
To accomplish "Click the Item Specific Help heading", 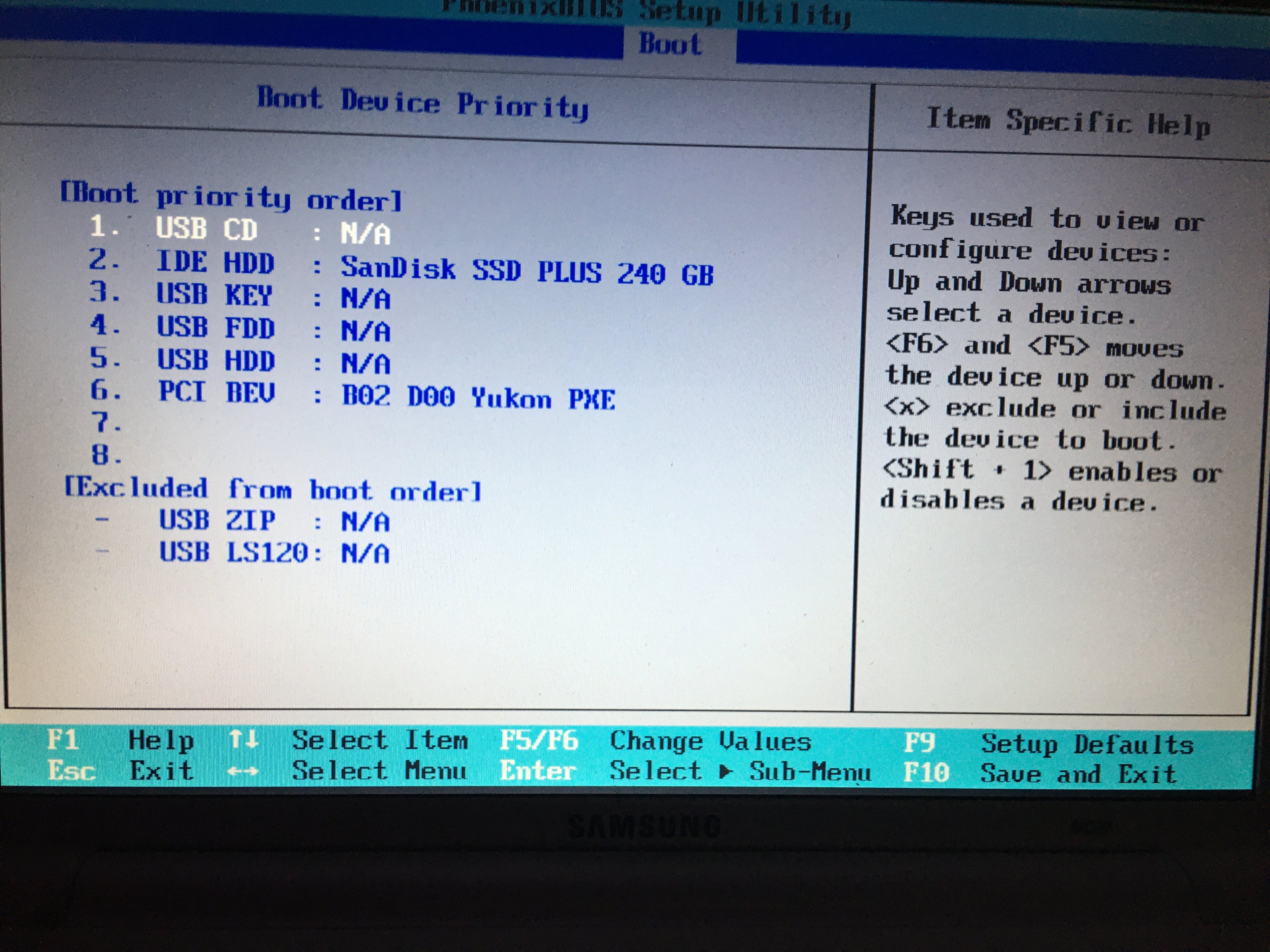I will [x=1068, y=122].
